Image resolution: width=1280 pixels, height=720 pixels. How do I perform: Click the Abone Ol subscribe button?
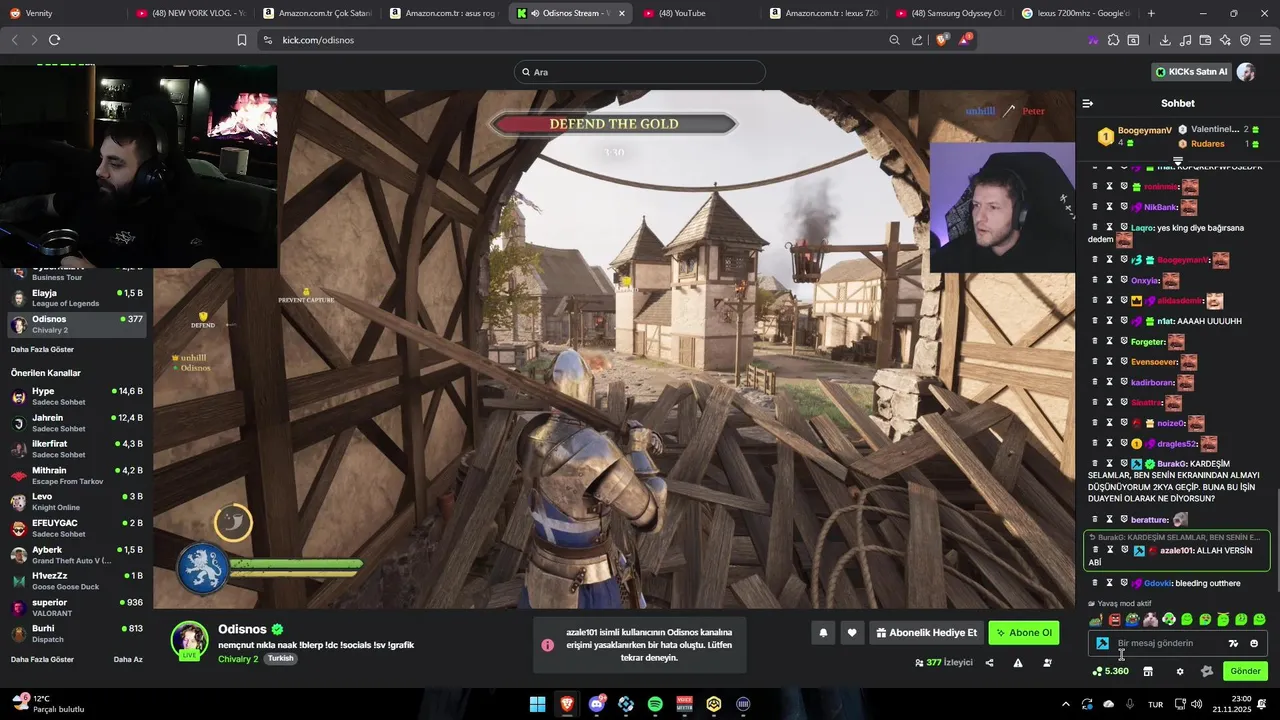click(1024, 633)
